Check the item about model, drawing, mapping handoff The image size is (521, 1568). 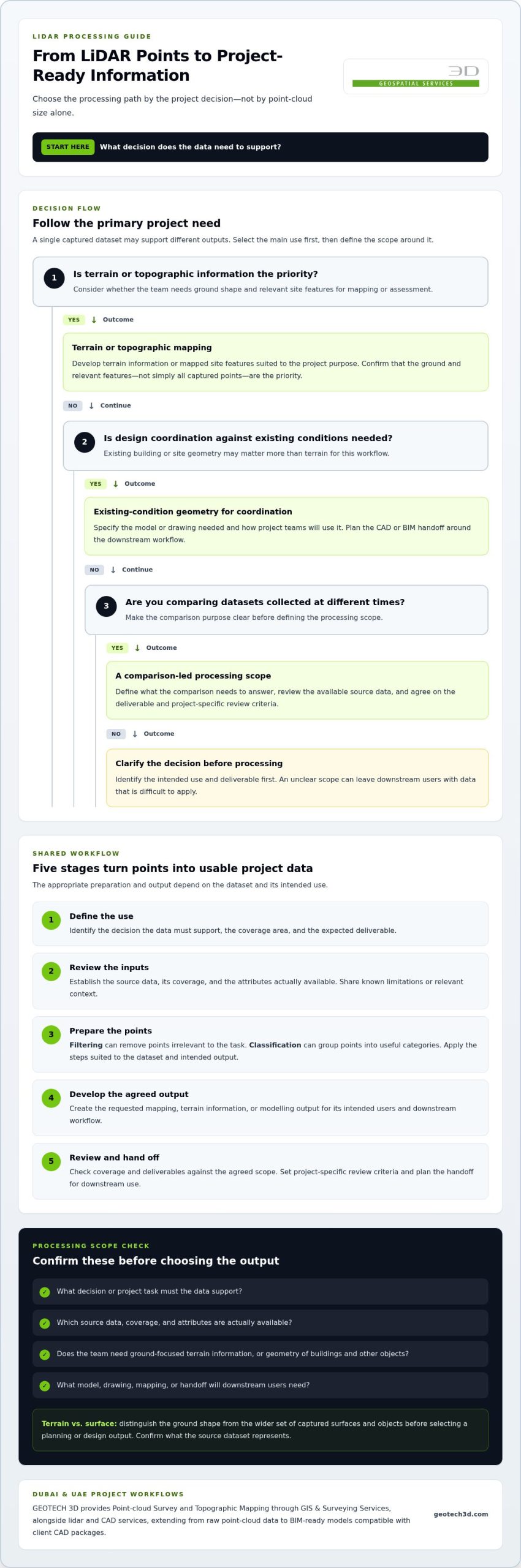(260, 1385)
